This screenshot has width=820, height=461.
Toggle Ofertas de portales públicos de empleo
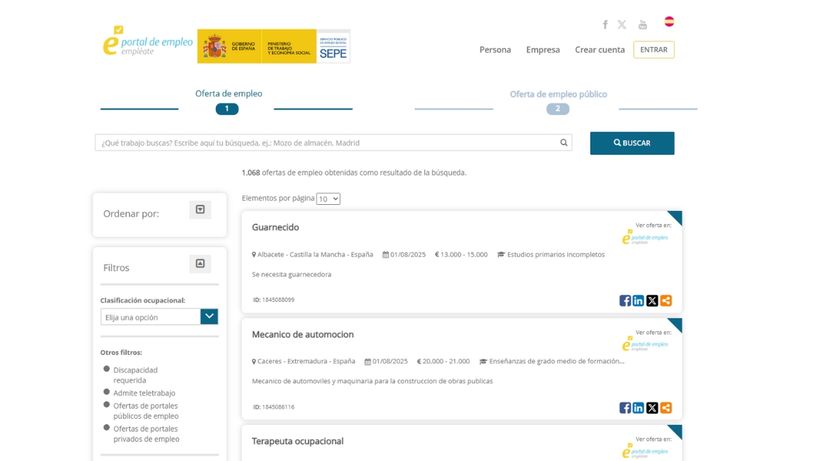coord(107,405)
